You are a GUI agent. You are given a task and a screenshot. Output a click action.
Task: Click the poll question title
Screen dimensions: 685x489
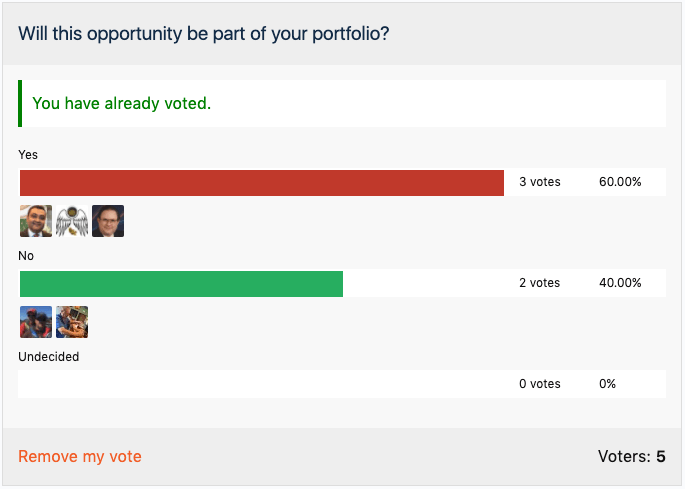[204, 34]
